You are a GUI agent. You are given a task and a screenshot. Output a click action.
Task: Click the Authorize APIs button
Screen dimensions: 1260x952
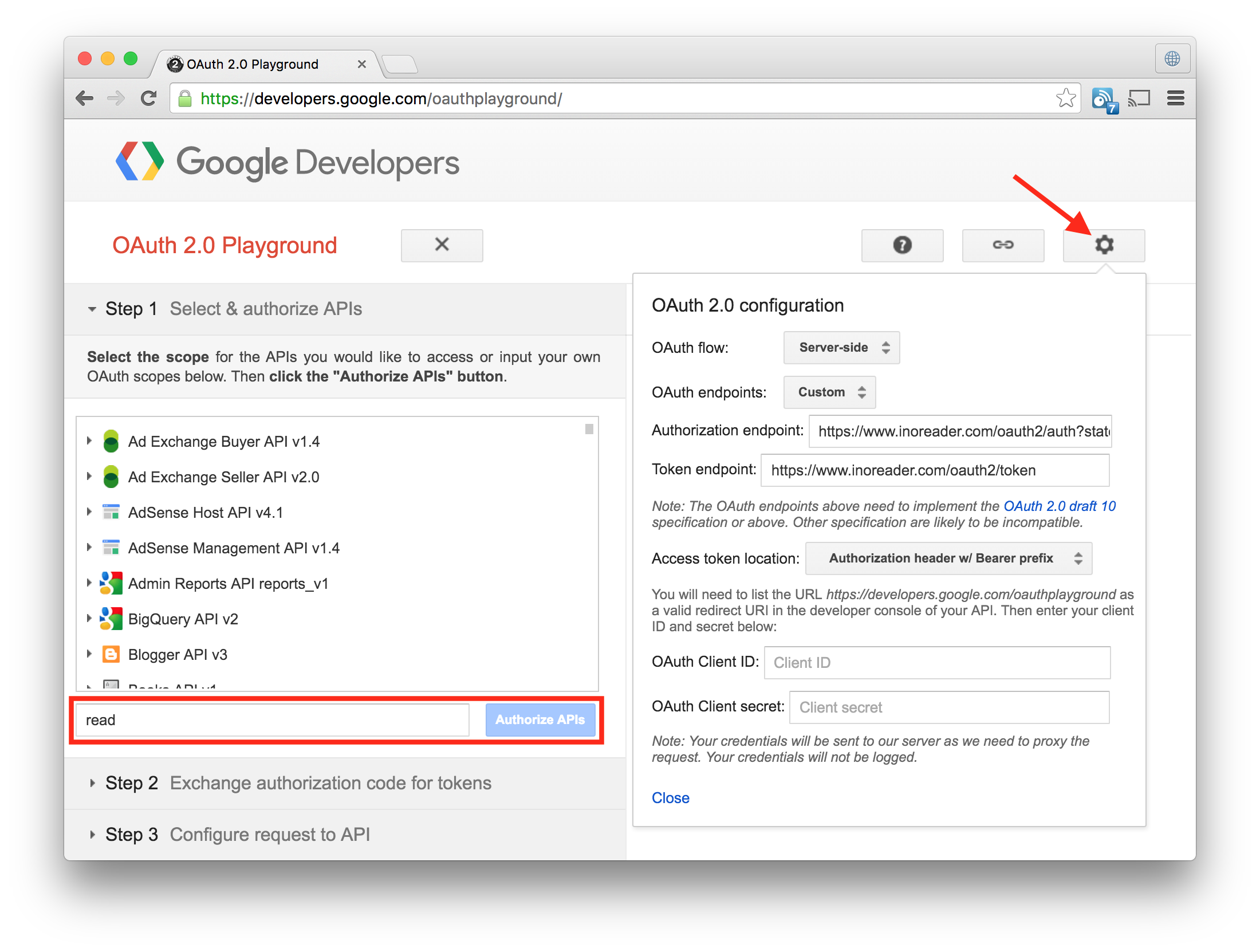point(540,720)
